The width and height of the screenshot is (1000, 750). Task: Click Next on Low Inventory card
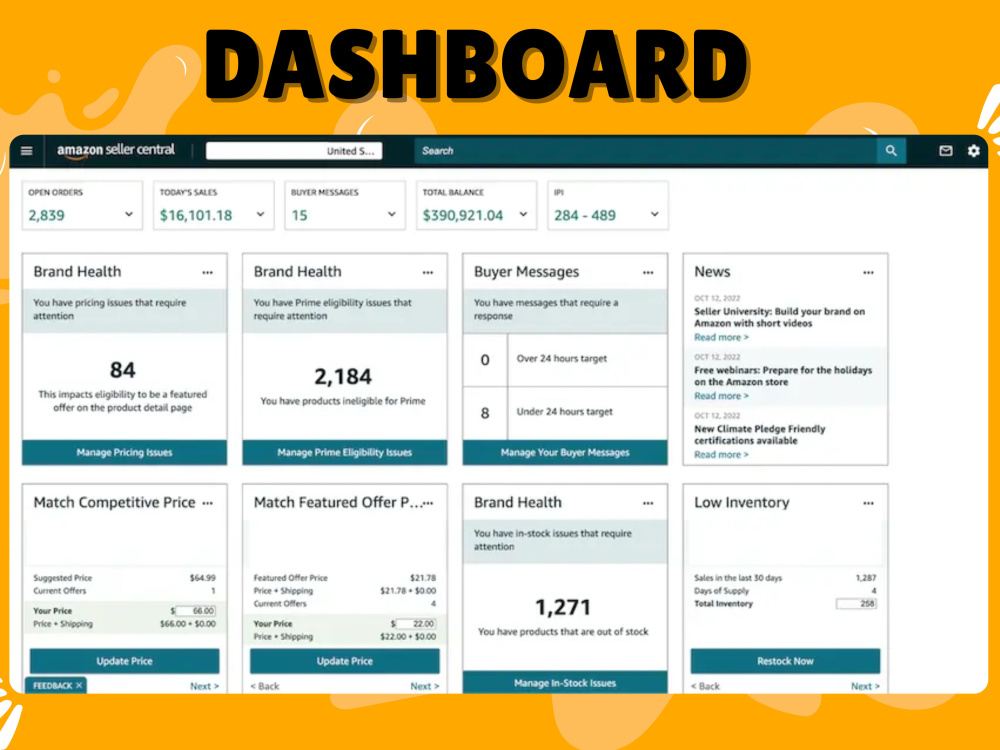[865, 686]
